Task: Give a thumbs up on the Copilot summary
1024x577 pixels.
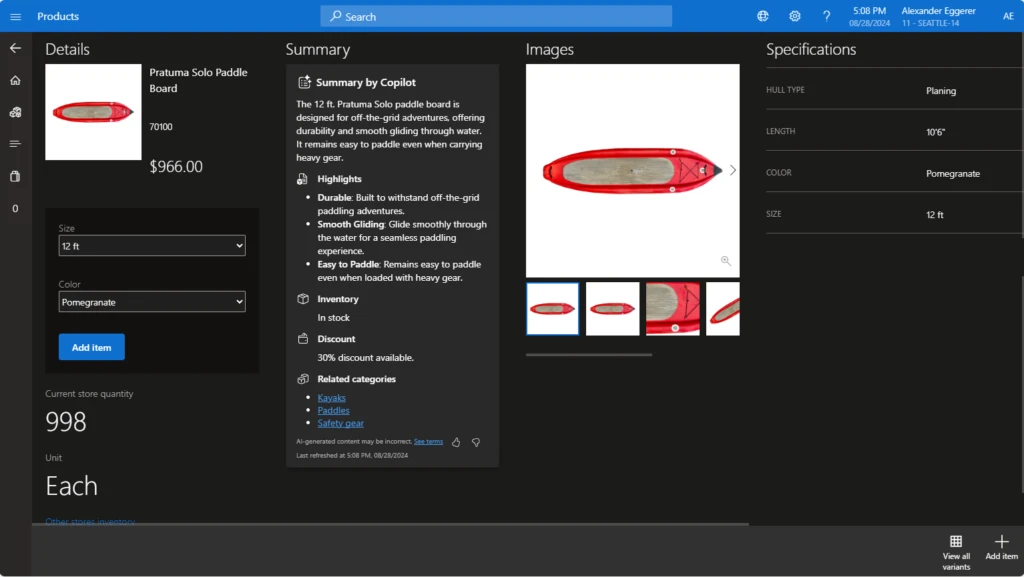Action: pos(455,442)
